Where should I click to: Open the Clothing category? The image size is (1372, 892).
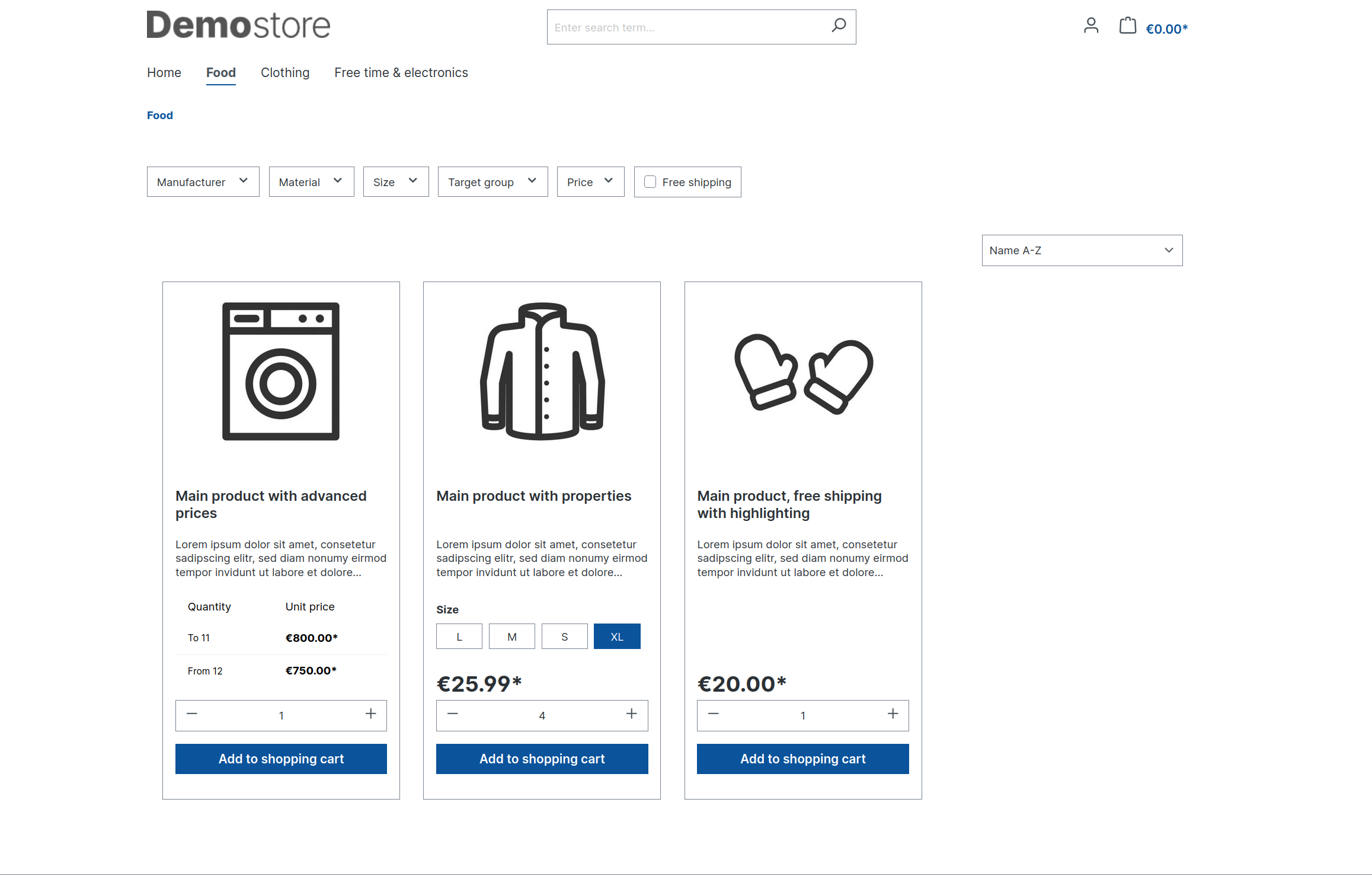(x=285, y=73)
